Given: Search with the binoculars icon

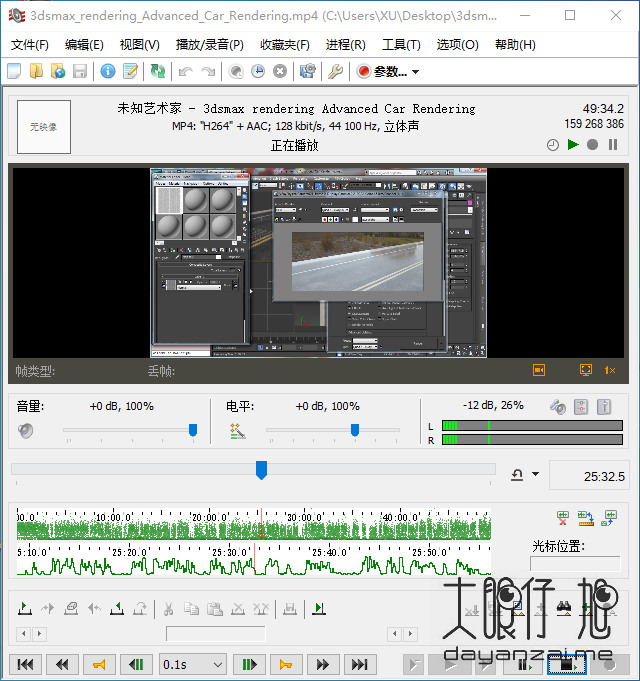Looking at the screenshot, I should point(564,608).
